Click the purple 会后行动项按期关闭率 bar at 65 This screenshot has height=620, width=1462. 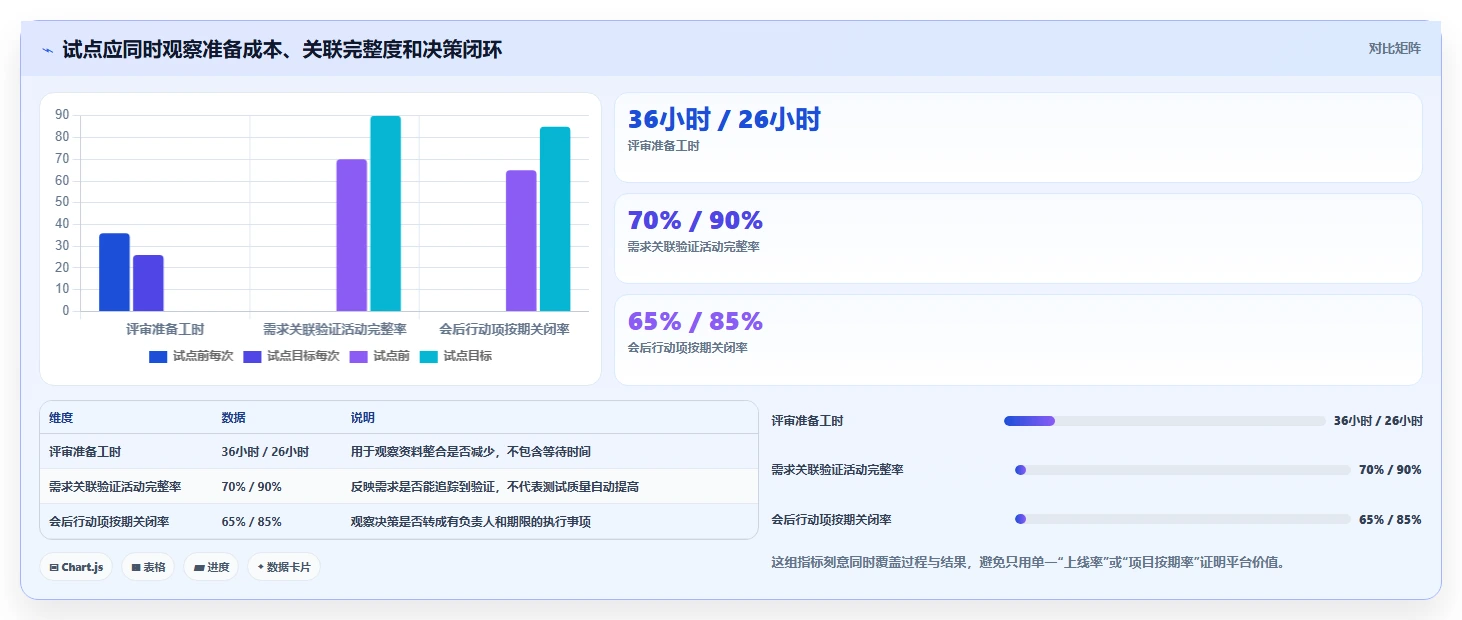521,241
